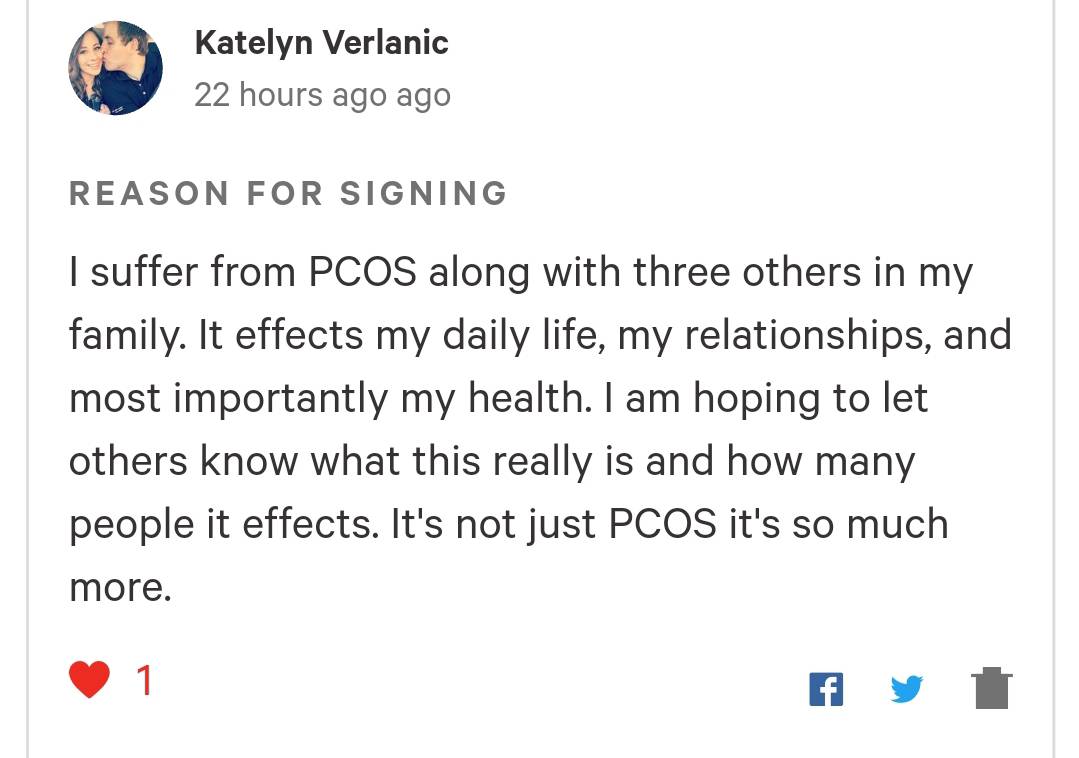Click the like count number 1
The image size is (1079, 758).
click(144, 680)
